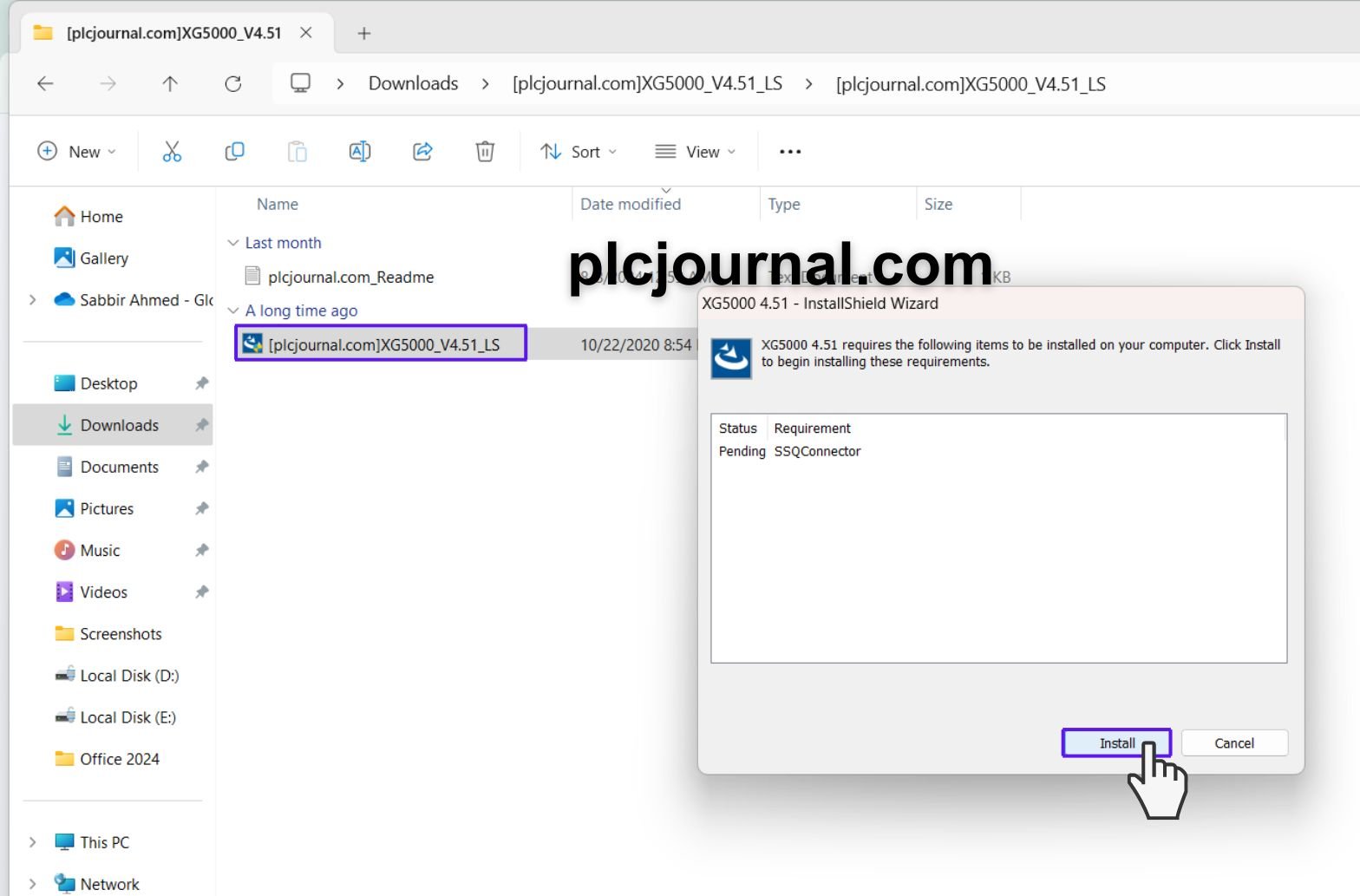Screen dimensions: 1360x896
Task: Unpin Desktop using its pin icon
Action: (x=201, y=383)
